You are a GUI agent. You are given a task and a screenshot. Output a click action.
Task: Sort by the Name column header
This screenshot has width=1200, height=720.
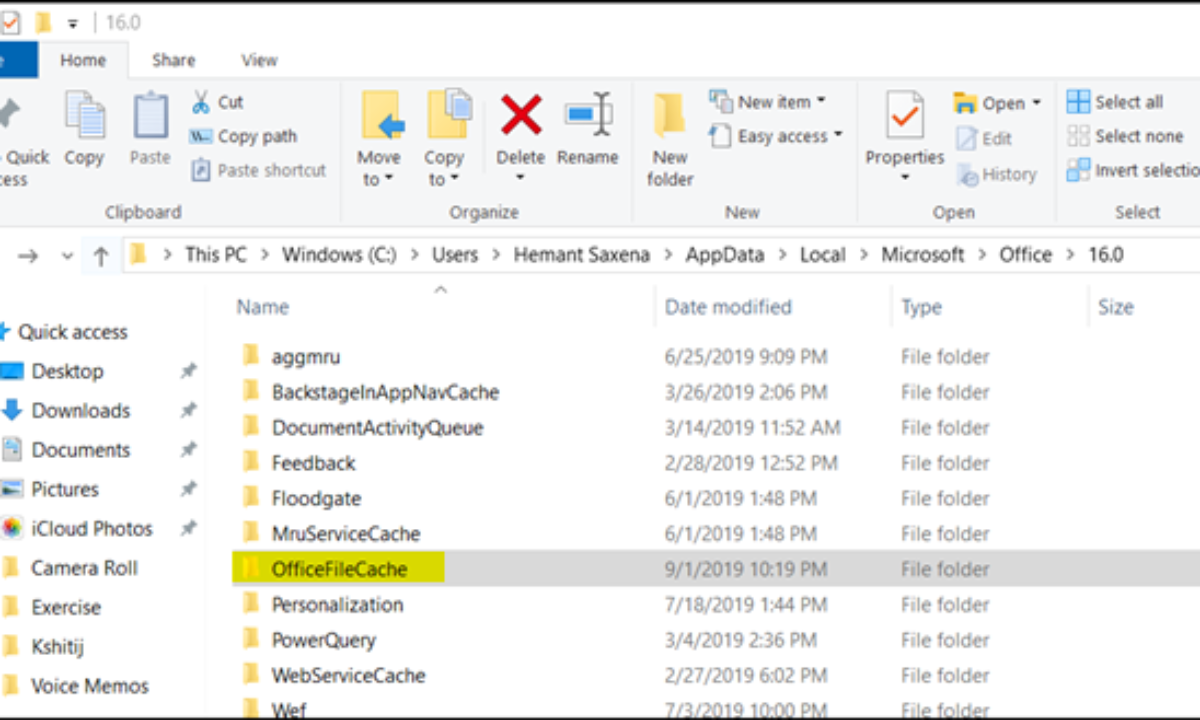tap(263, 307)
